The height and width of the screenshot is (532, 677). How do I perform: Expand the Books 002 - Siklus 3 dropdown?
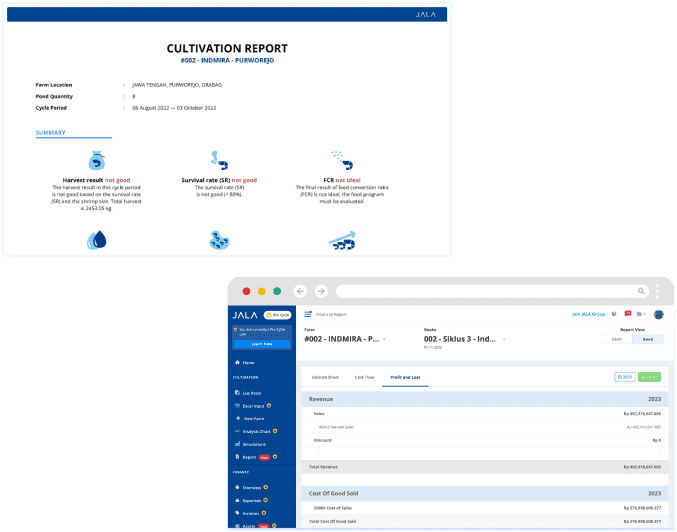504,339
